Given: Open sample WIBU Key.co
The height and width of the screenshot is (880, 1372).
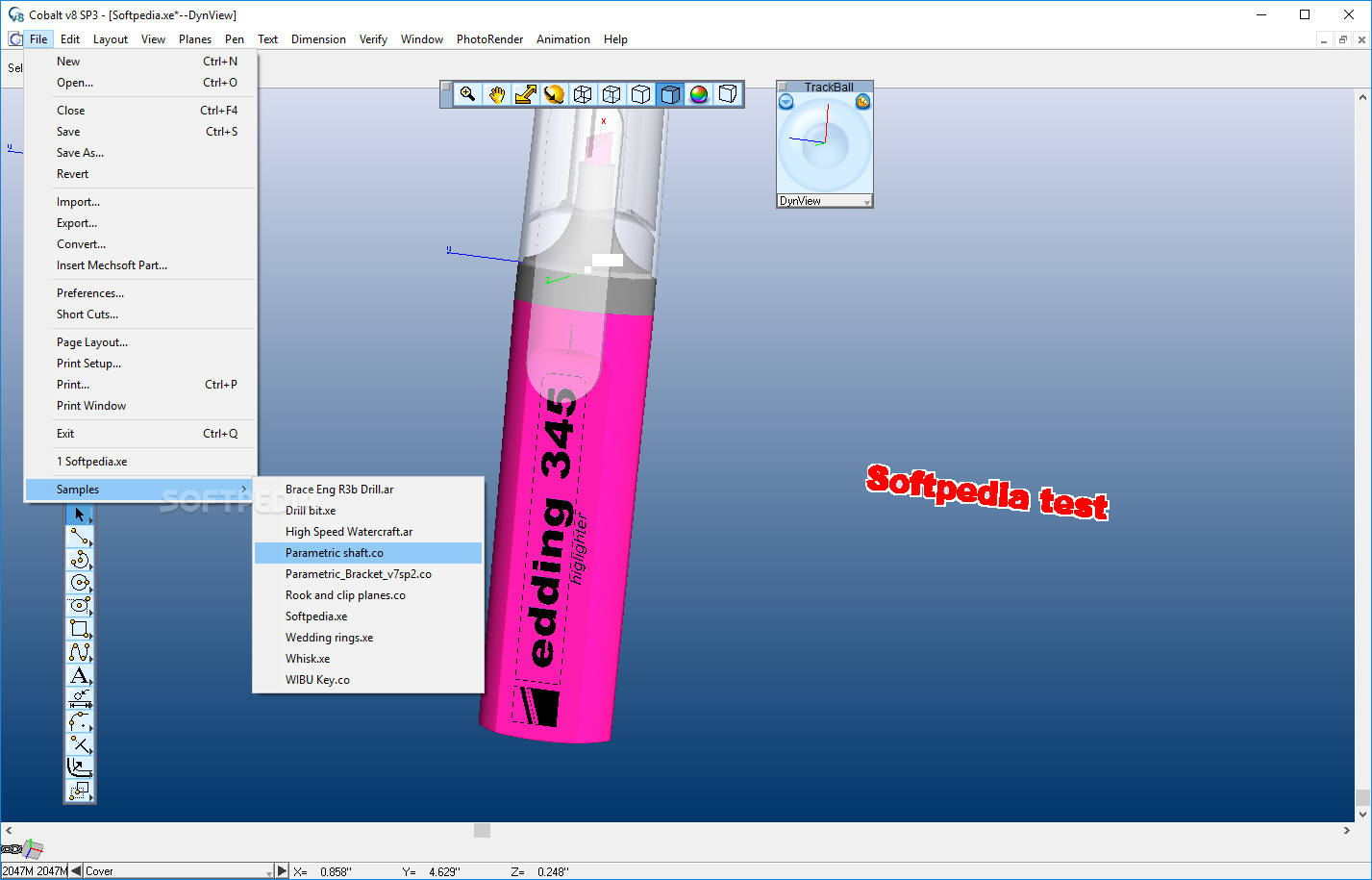Looking at the screenshot, I should click(x=368, y=680).
